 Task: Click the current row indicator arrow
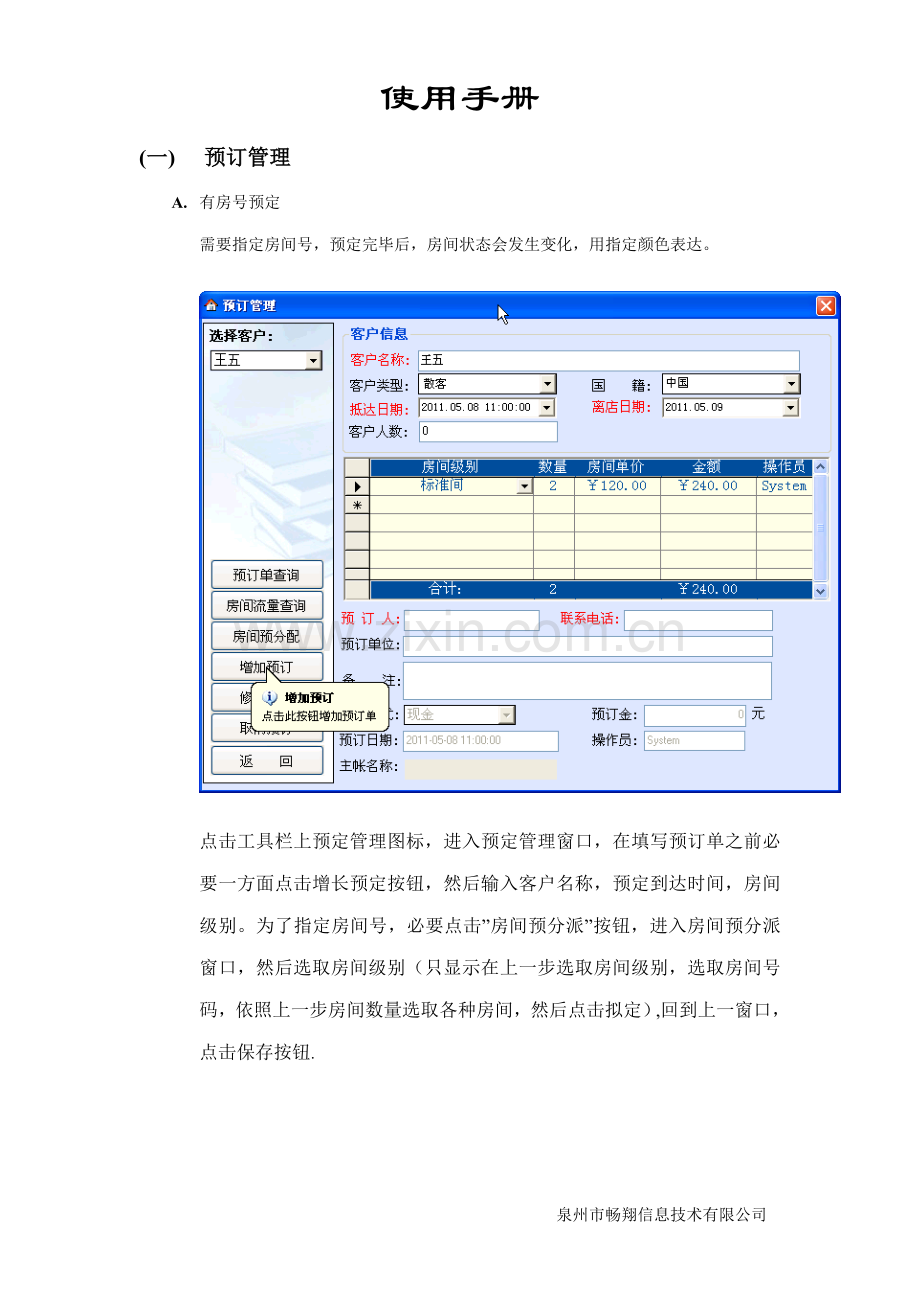coord(357,486)
